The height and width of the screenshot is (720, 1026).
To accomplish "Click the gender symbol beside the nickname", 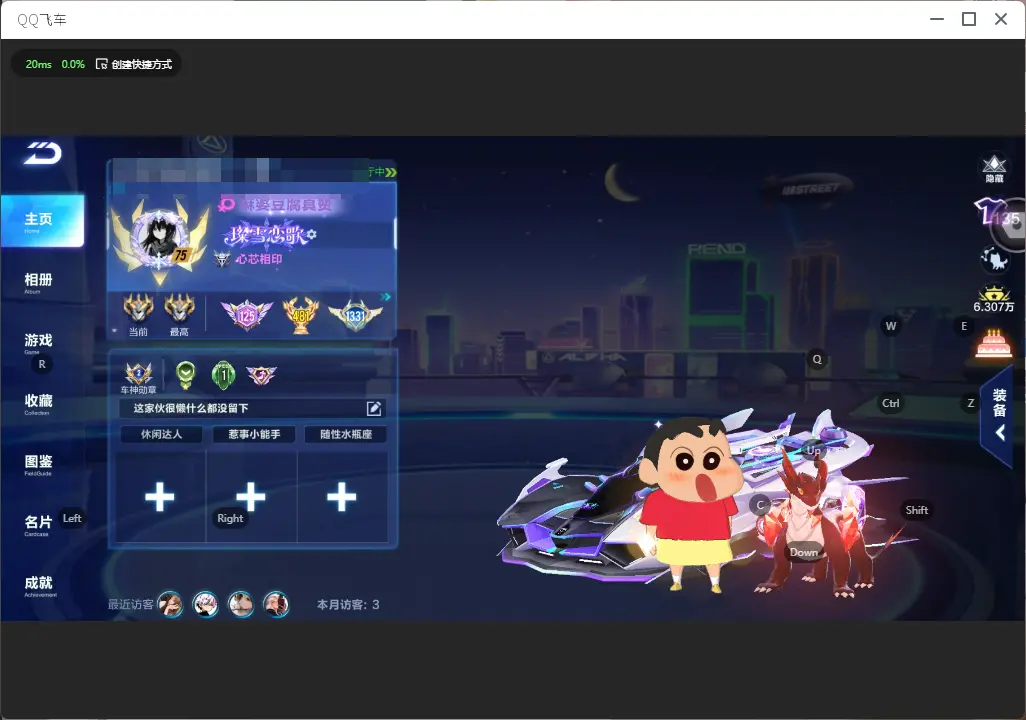I will coord(227,205).
